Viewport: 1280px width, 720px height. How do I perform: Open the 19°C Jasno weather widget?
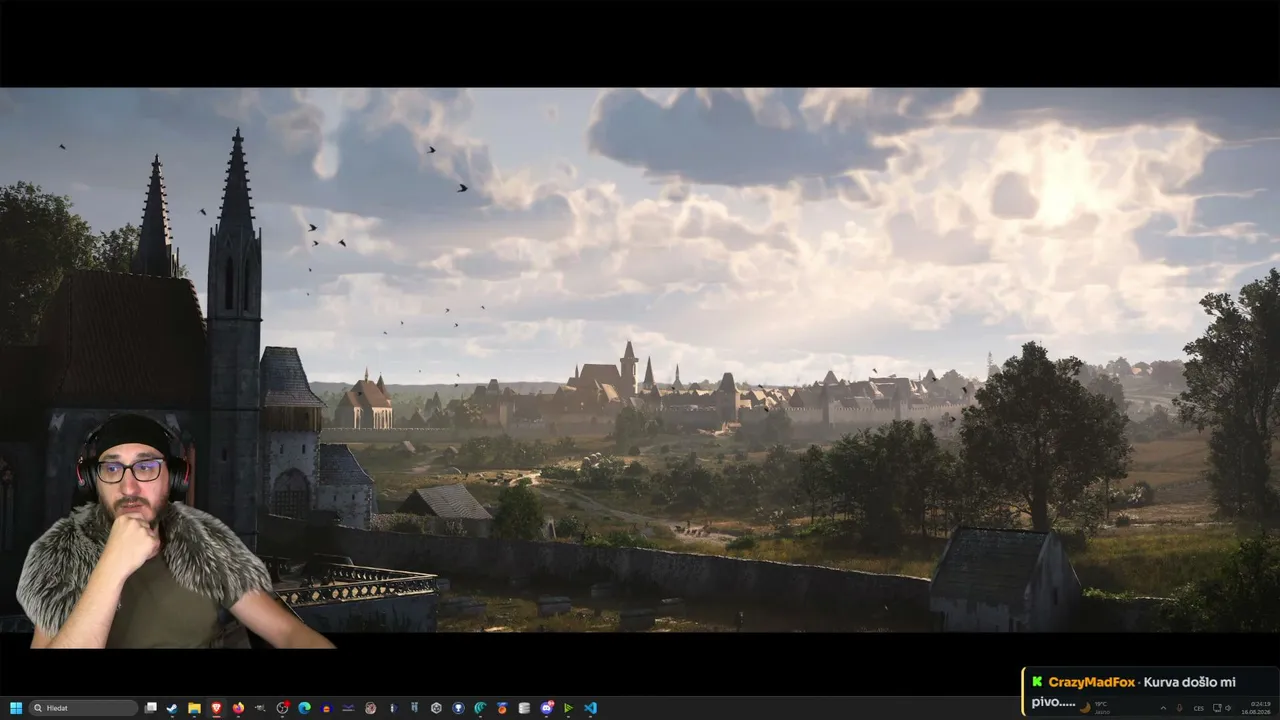pyautogui.click(x=1097, y=707)
